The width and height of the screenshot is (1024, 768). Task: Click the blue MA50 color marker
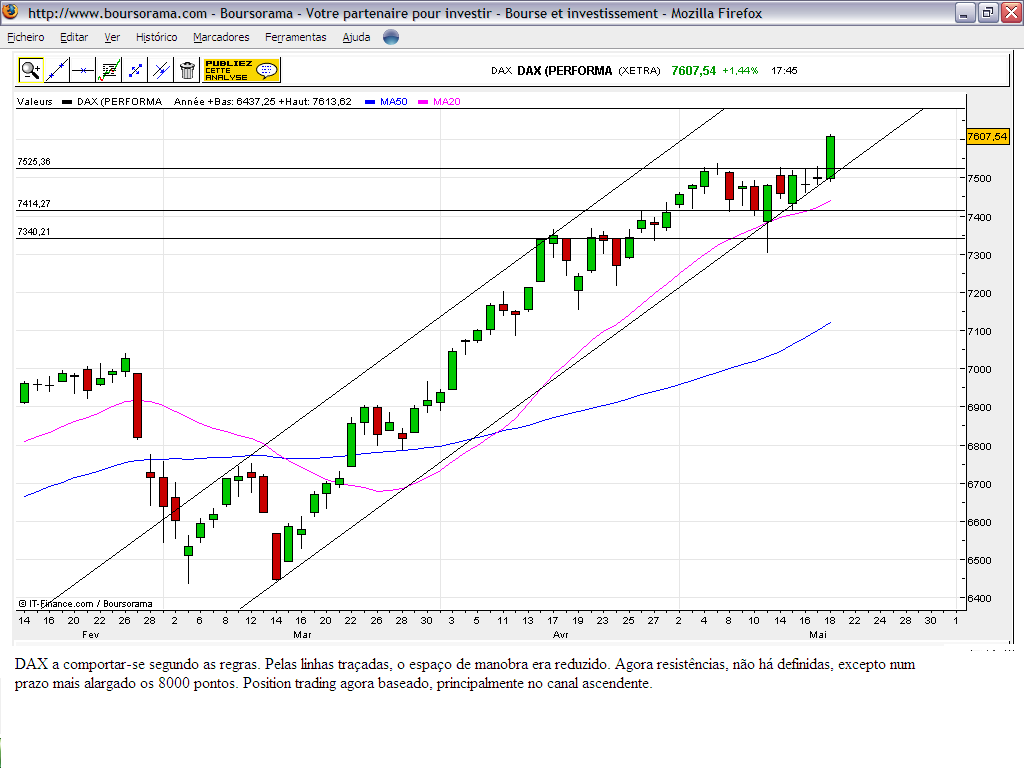click(370, 102)
